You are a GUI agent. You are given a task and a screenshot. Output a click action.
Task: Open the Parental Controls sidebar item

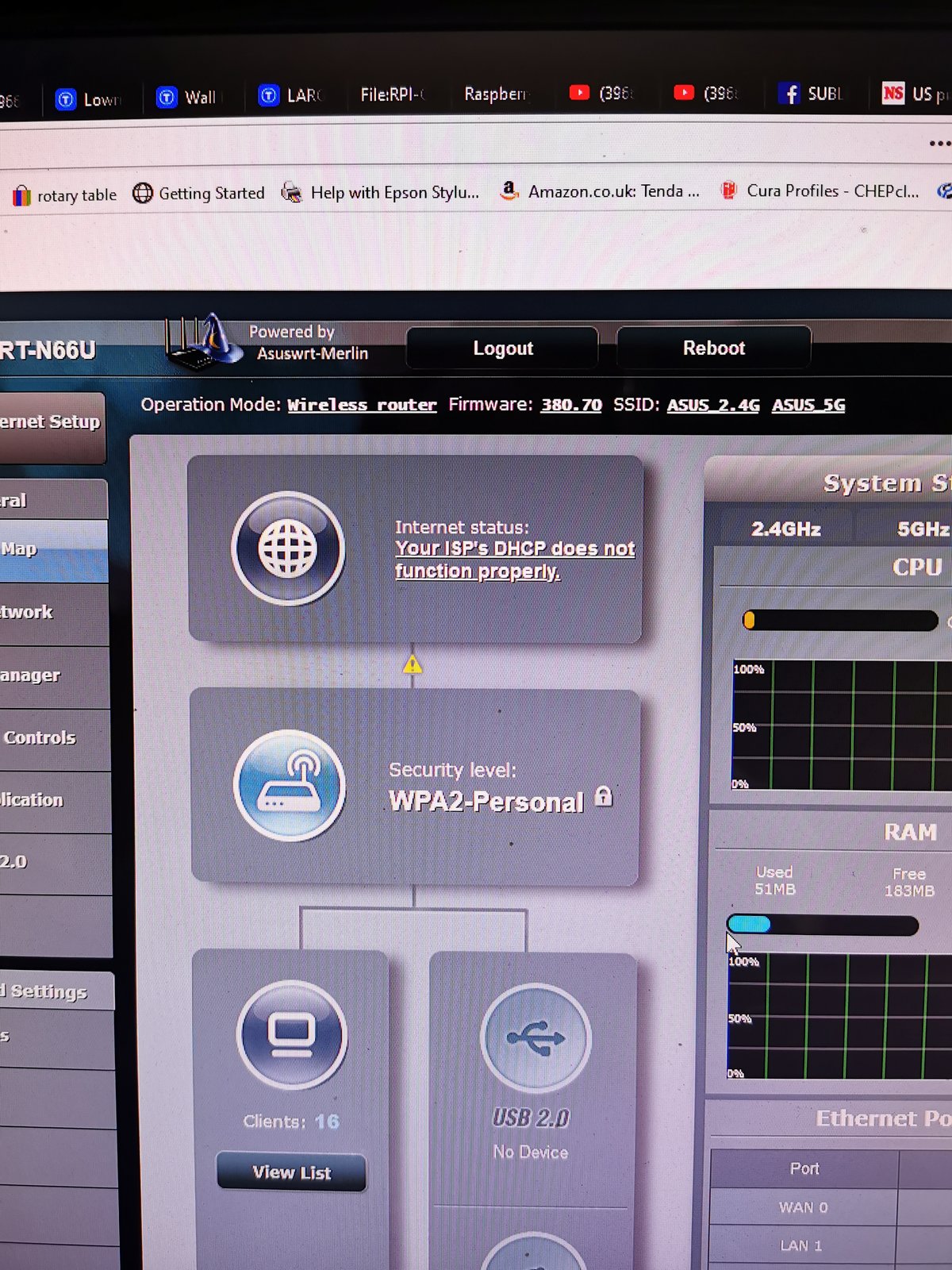click(55, 738)
